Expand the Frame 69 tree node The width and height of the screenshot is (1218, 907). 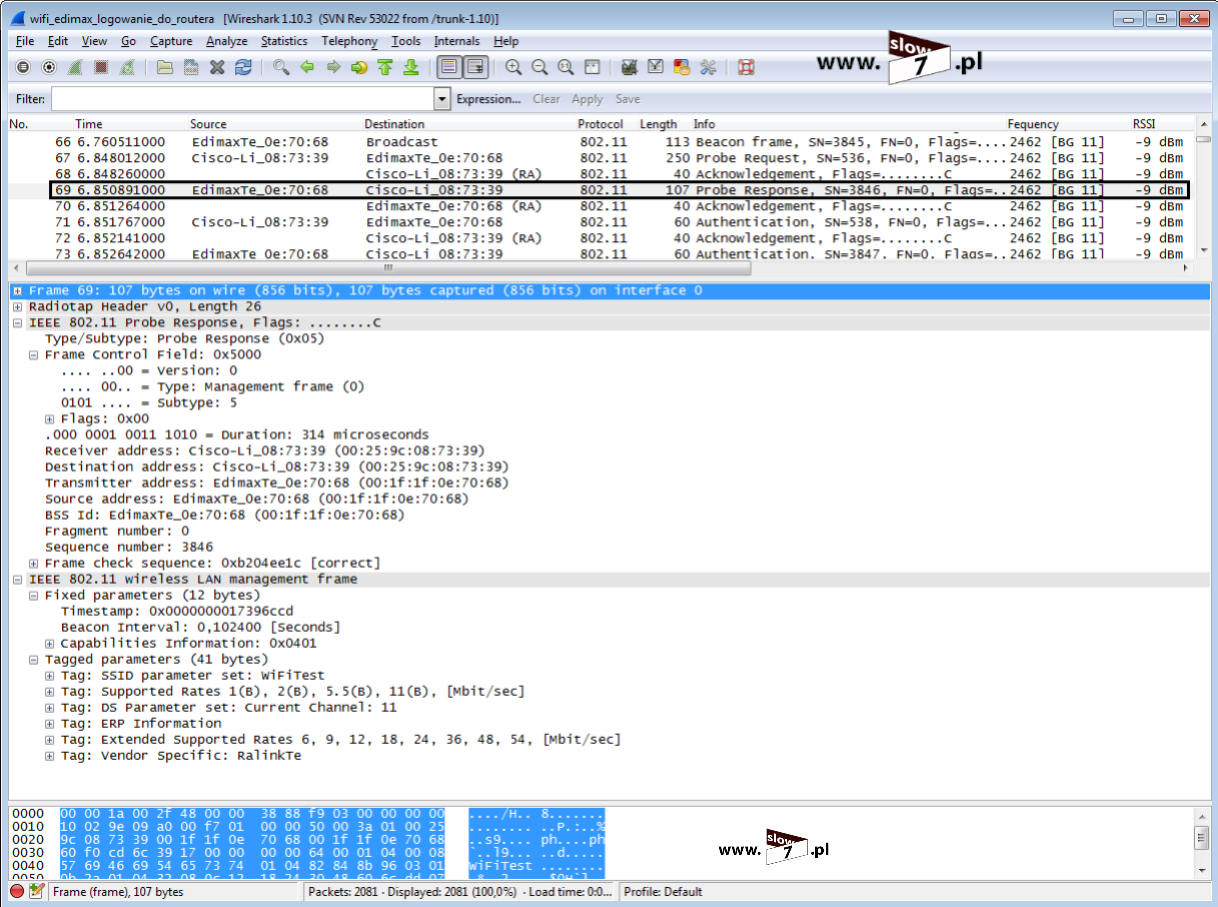tap(17, 291)
